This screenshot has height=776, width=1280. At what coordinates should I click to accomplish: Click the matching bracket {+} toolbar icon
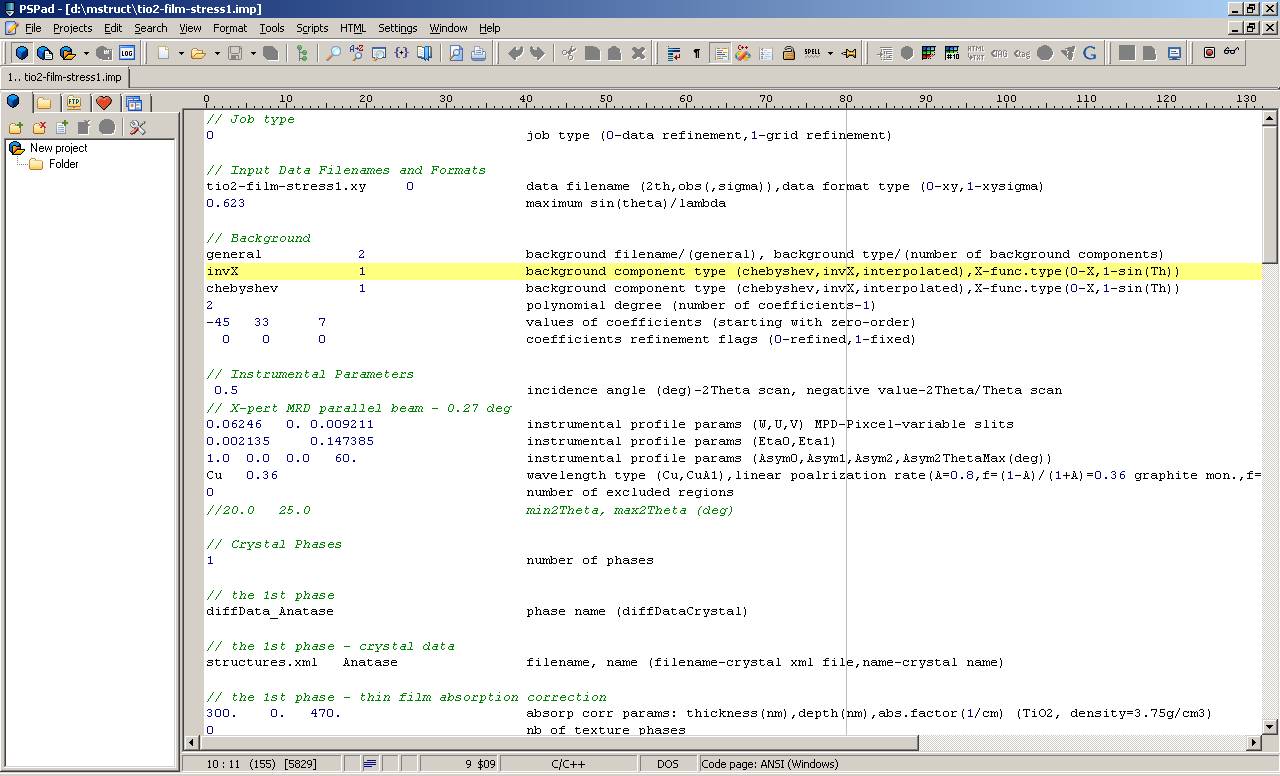402,53
